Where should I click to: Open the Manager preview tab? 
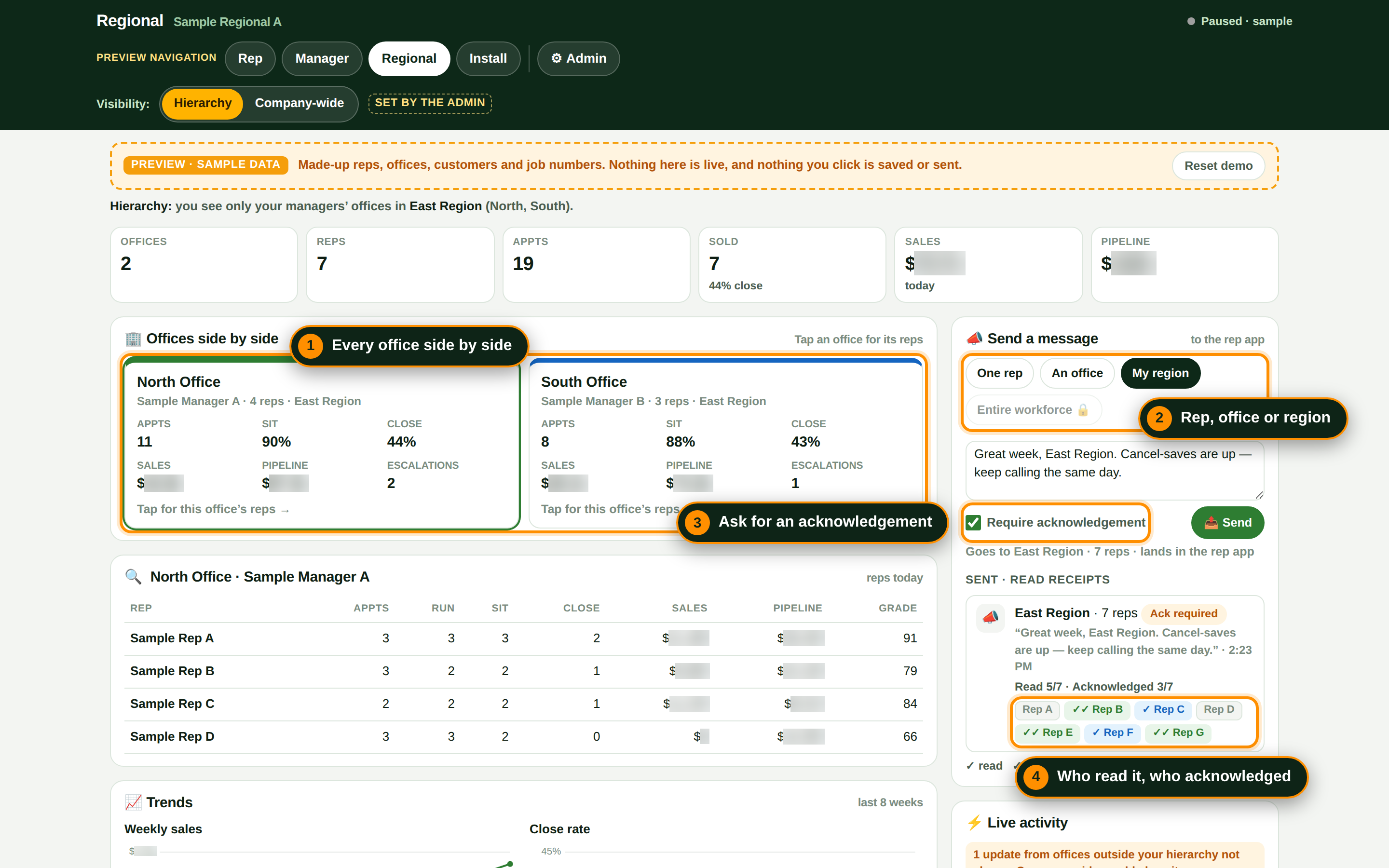[322, 58]
